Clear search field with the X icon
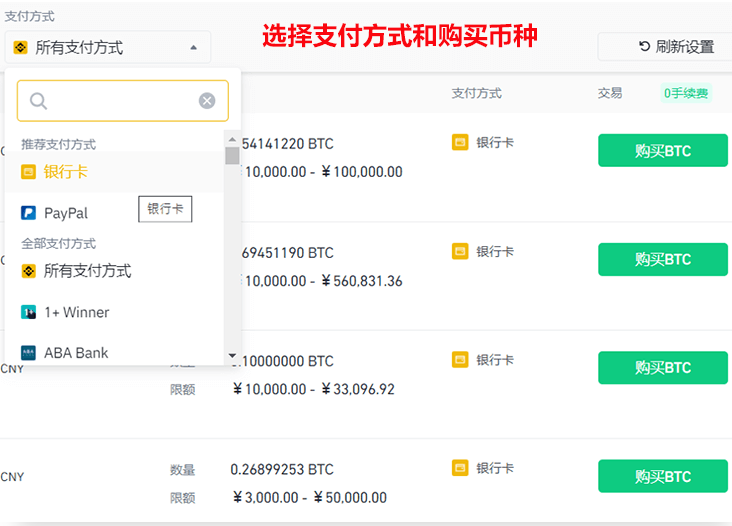Image resolution: width=732 pixels, height=526 pixels. [x=207, y=101]
